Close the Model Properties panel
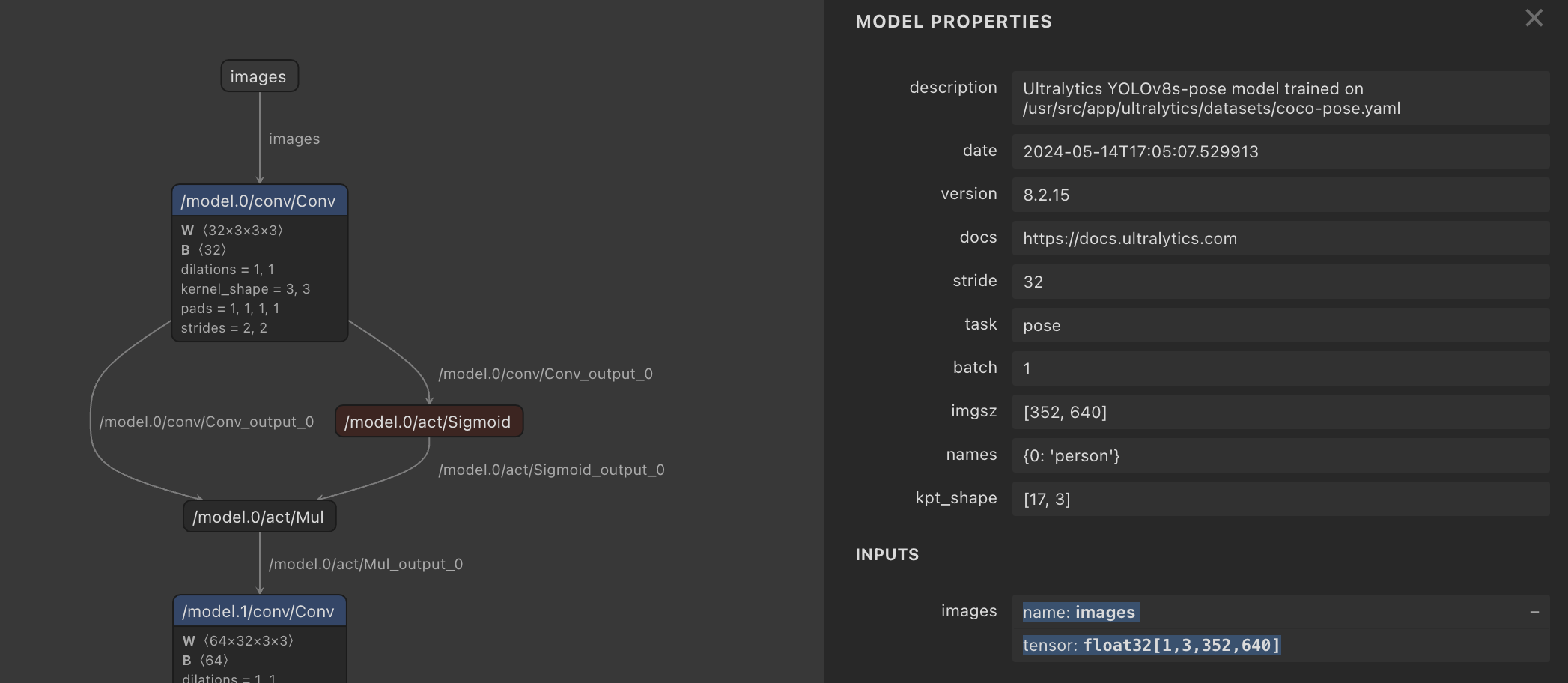This screenshot has height=683, width=1568. coord(1534,19)
